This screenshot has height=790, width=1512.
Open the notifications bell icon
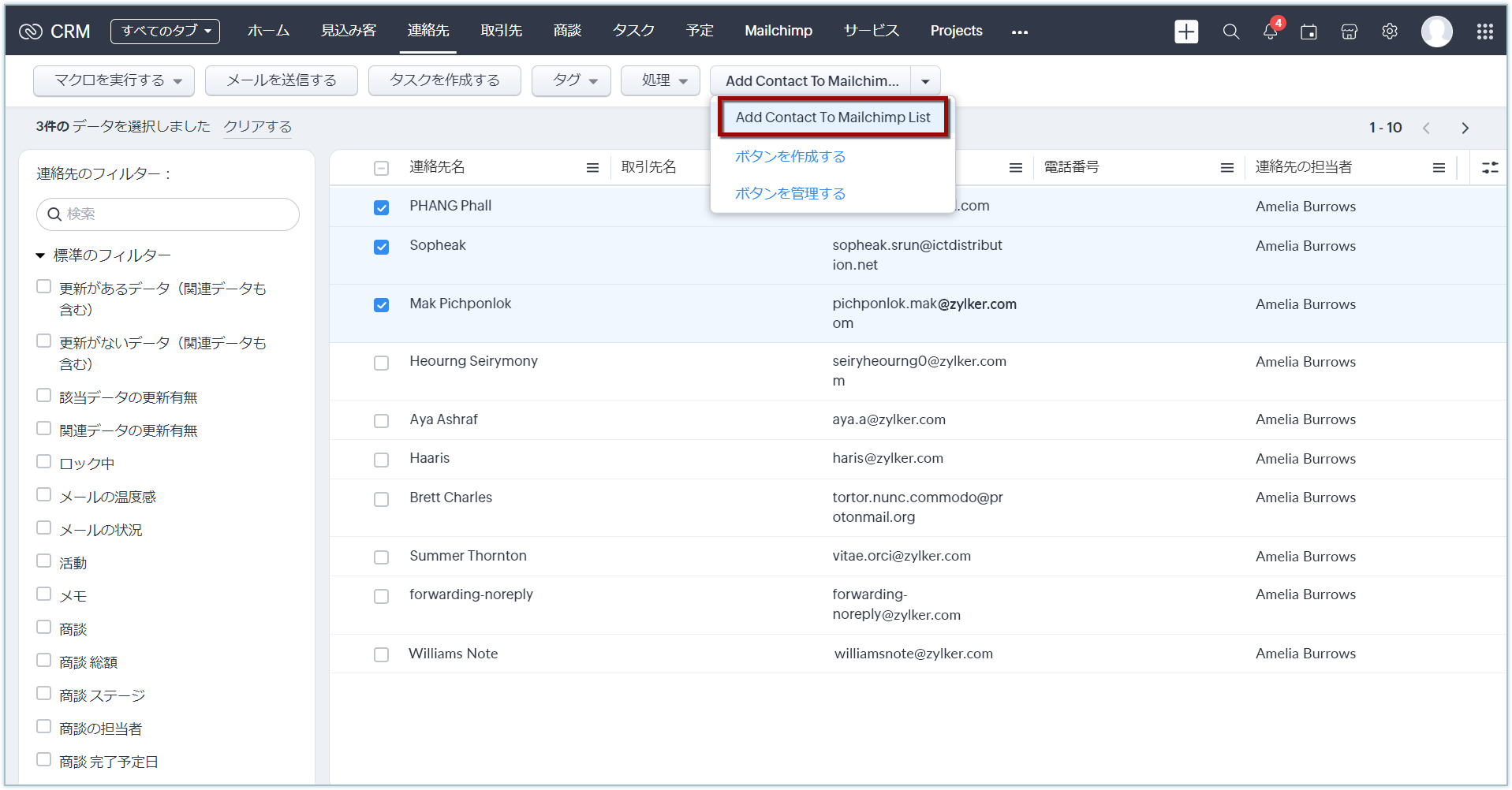1270,32
